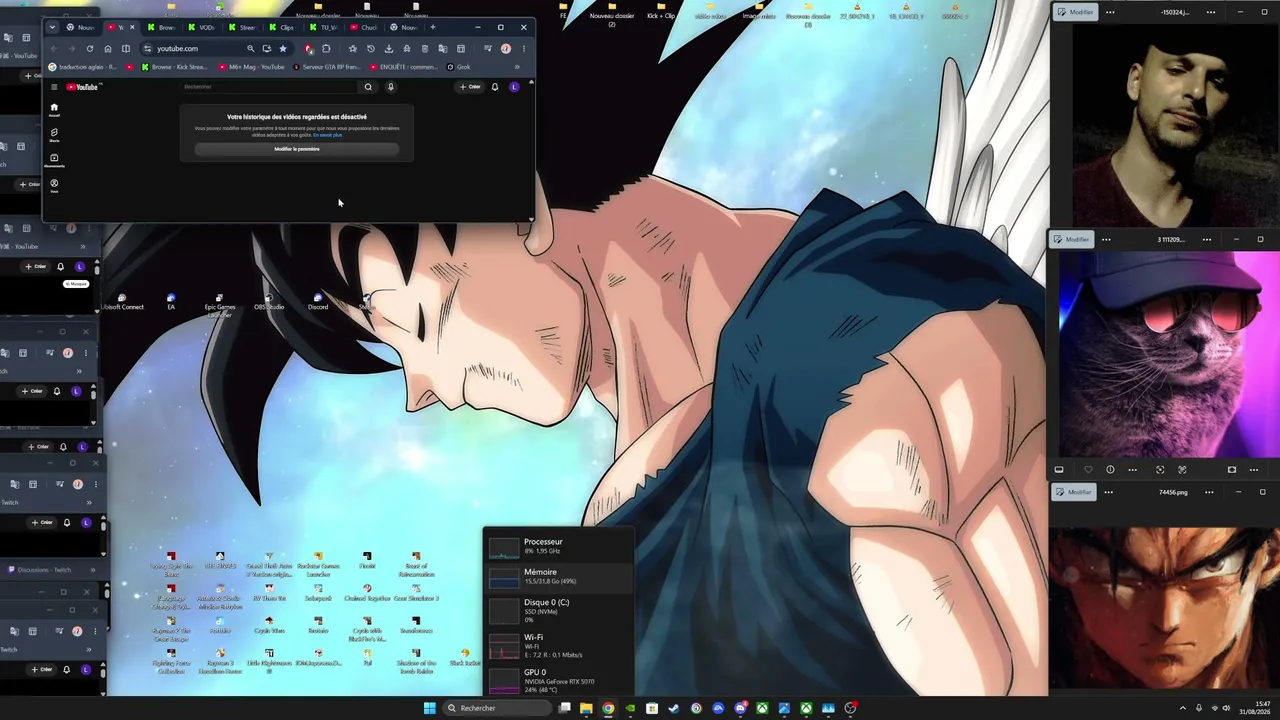
Task: Start YouTube voice search with the microphone
Action: (x=390, y=87)
